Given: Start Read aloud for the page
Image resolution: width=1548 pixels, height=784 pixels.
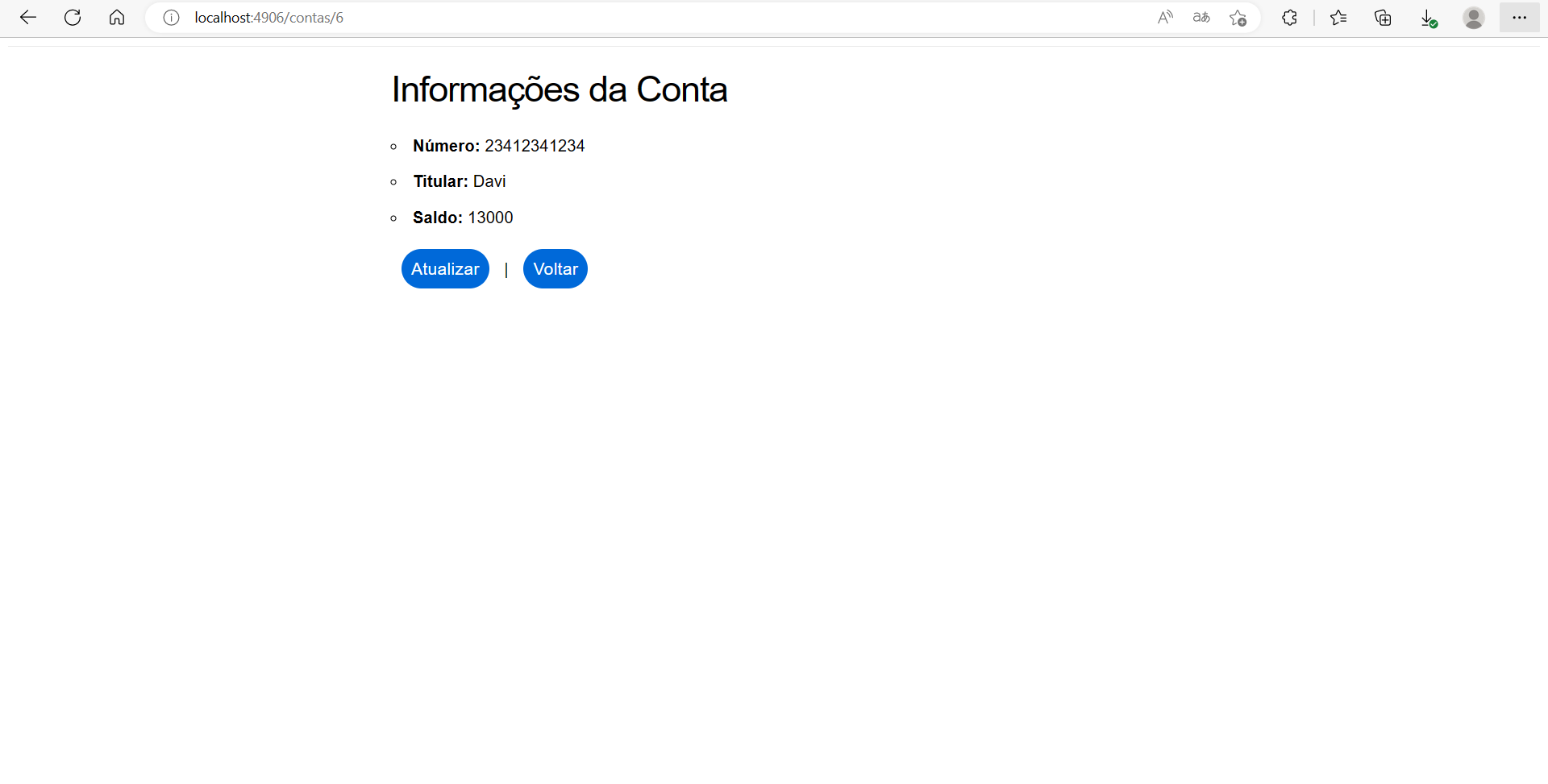Looking at the screenshot, I should click(1165, 18).
